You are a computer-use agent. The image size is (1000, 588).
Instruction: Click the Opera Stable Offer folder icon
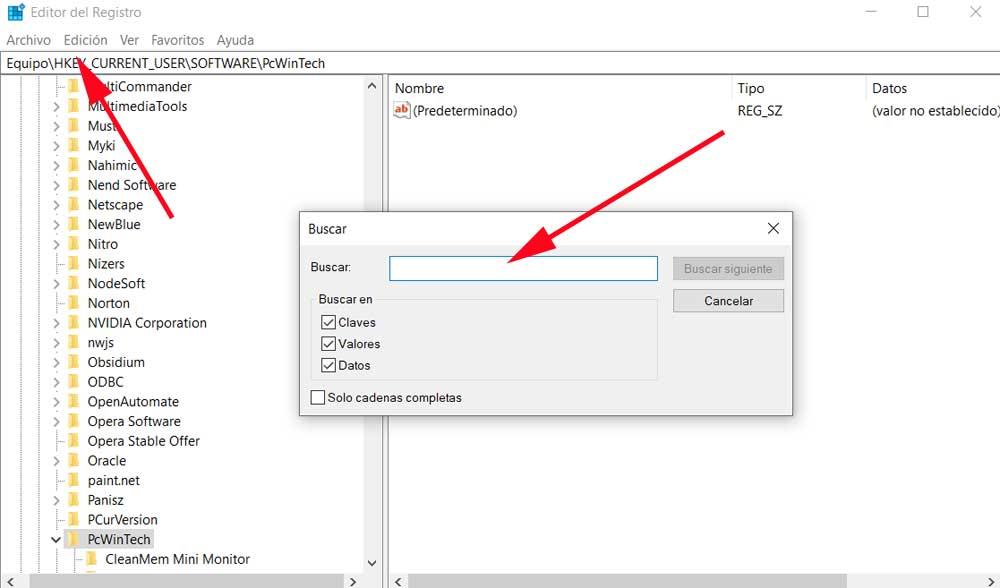[74, 441]
